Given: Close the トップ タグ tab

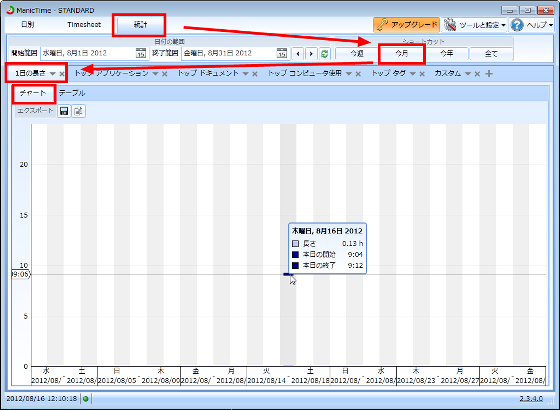Looking at the screenshot, I should pos(422,74).
